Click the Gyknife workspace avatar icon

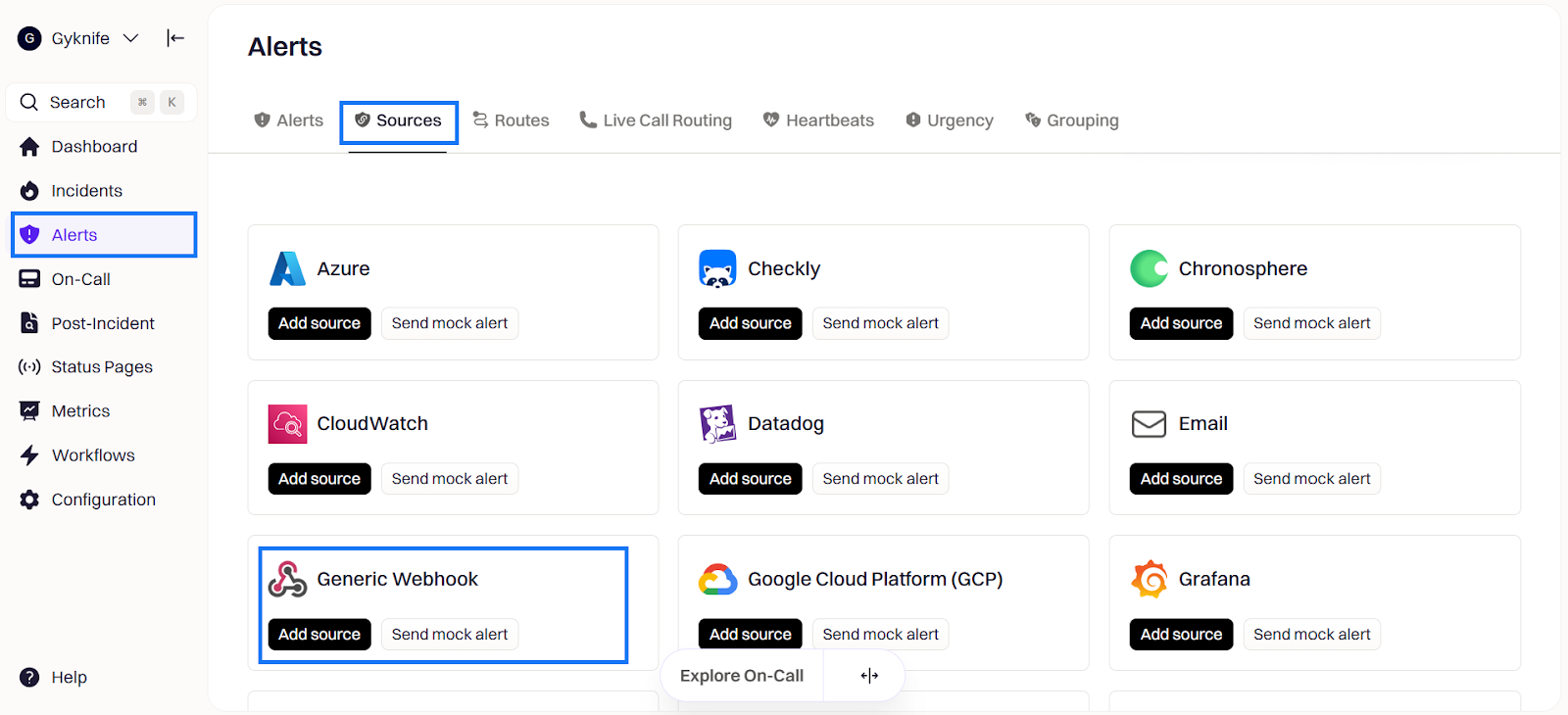coord(29,38)
